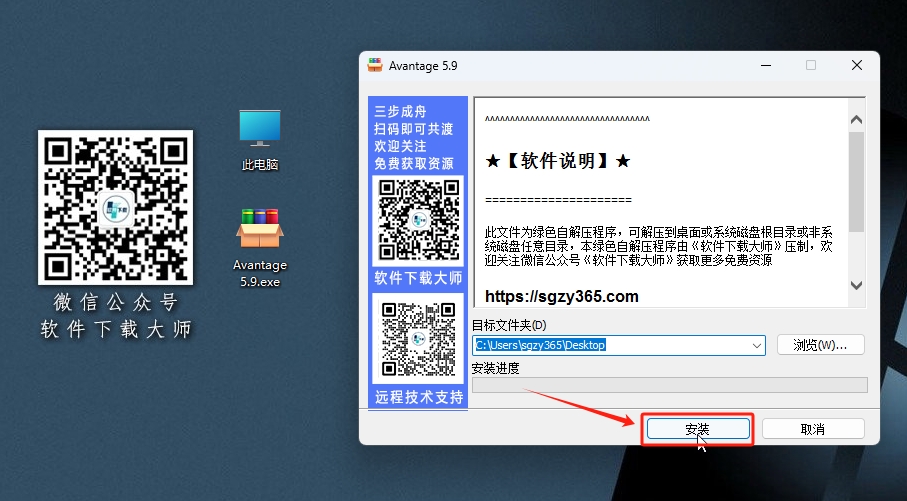Click the 目标文件夹(D) label
The image size is (907, 501).
coord(509,325)
